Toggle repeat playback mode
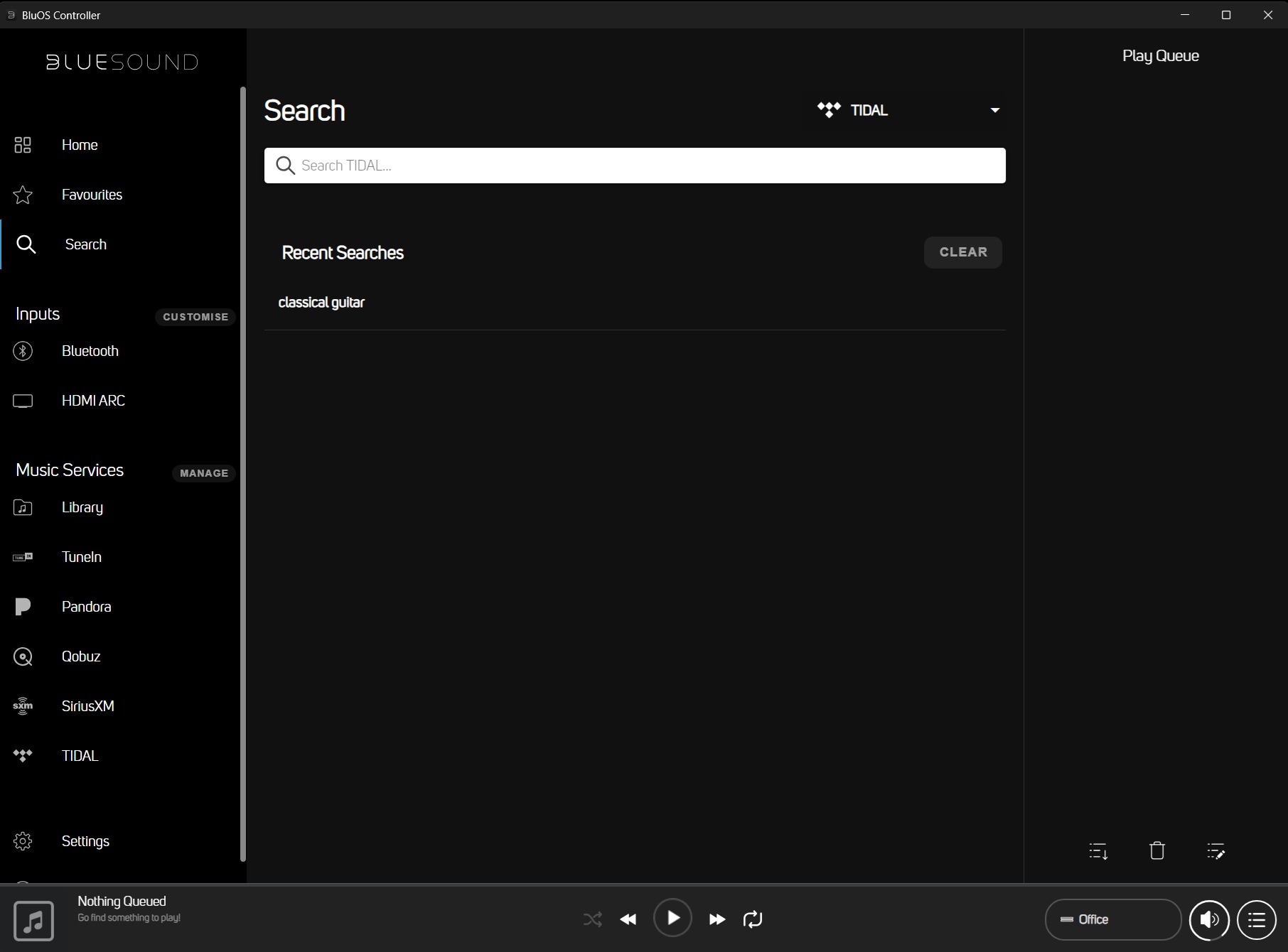Image resolution: width=1288 pixels, height=952 pixels. (752, 919)
